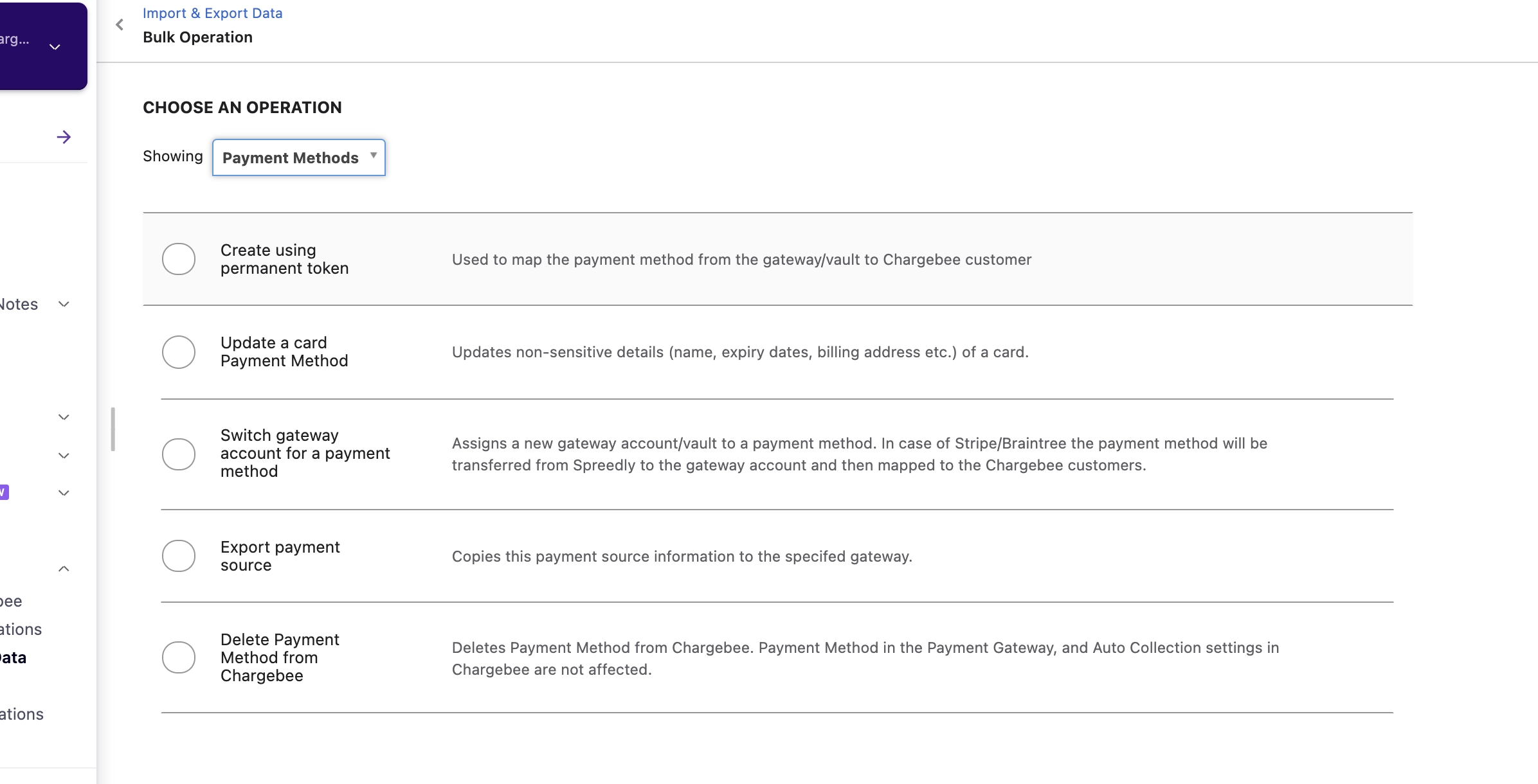The height and width of the screenshot is (784, 1538).
Task: Choose Switch gateway account radio option
Action: coord(179,454)
